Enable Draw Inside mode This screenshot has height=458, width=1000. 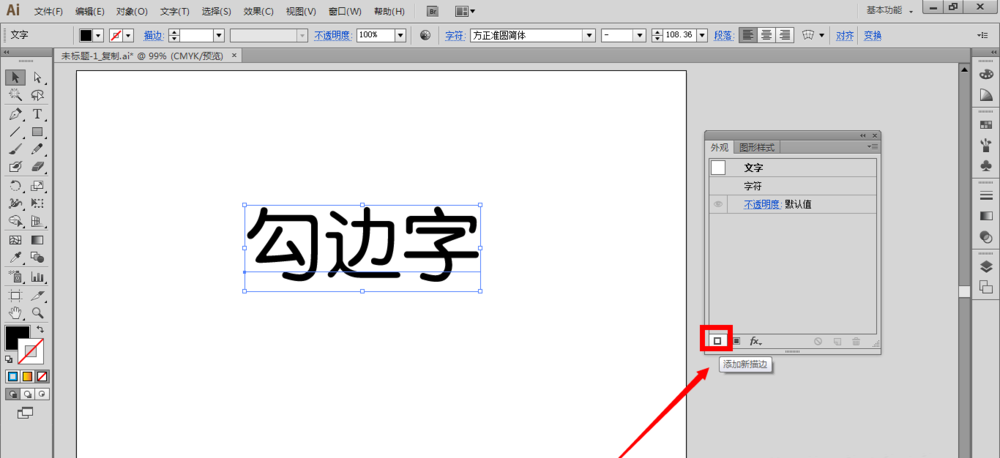pos(41,394)
